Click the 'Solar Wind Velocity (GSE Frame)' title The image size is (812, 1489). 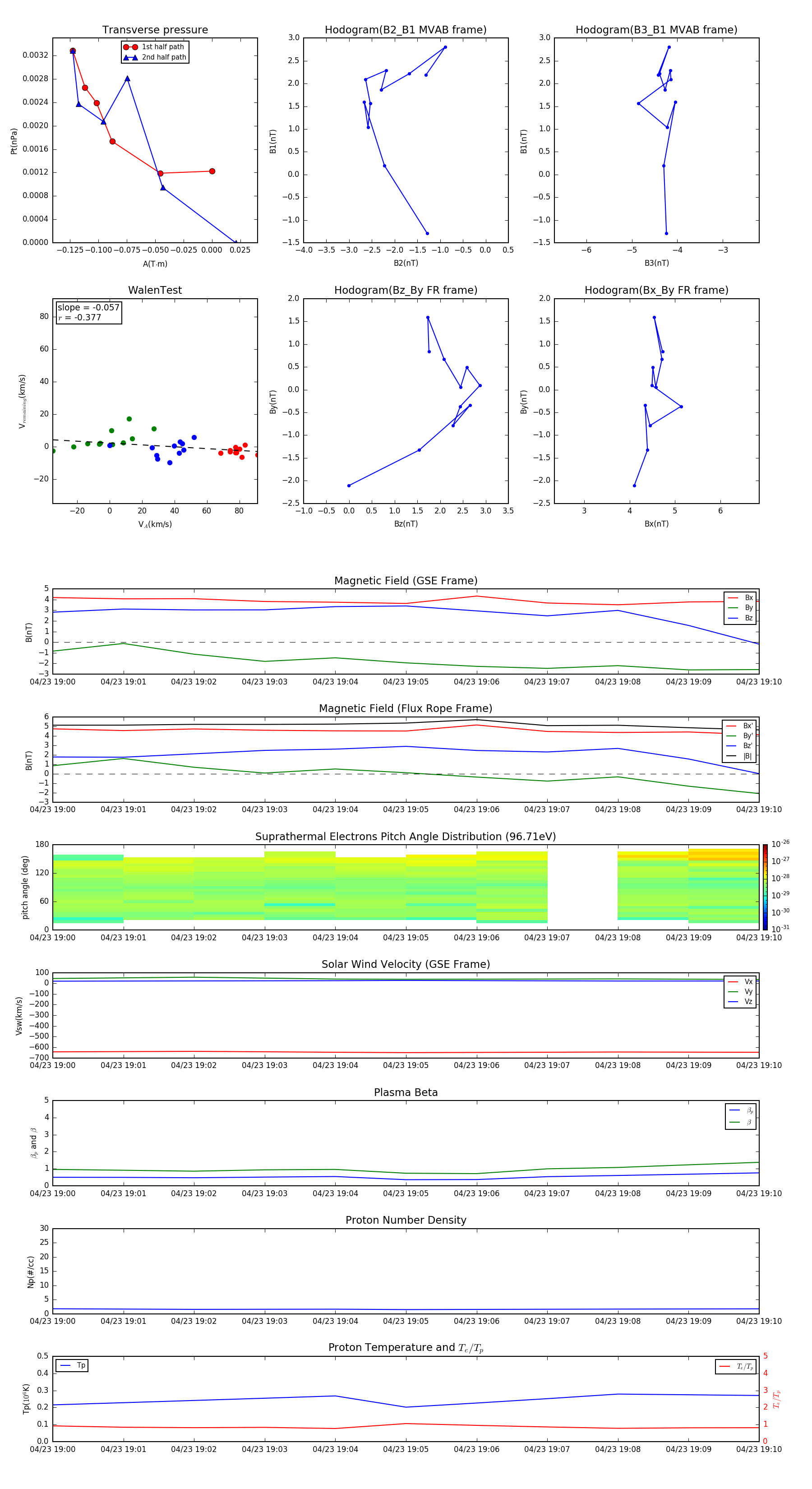pyautogui.click(x=406, y=964)
